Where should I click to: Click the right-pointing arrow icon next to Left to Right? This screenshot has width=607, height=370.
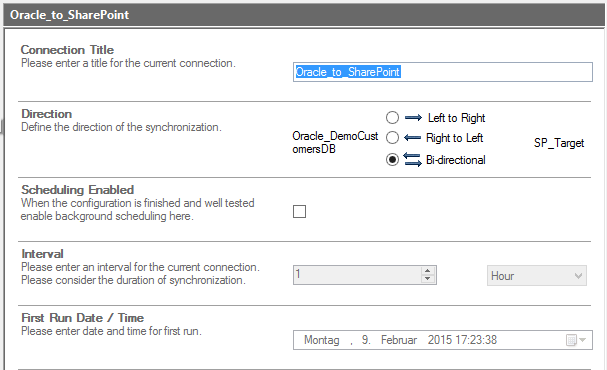[x=413, y=118]
